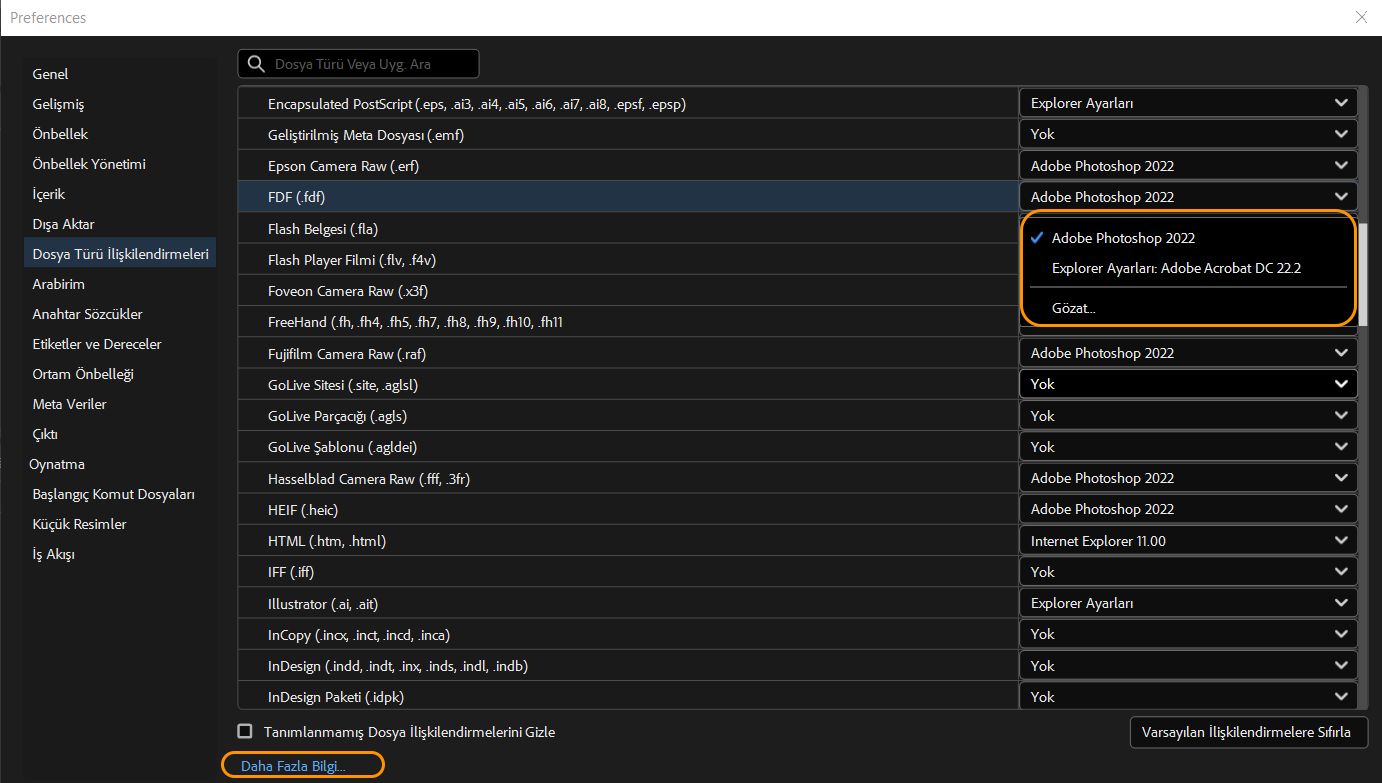The height and width of the screenshot is (783, 1382).
Task: Open Başlangıç Komut Dosyaları section
Action: (x=113, y=494)
